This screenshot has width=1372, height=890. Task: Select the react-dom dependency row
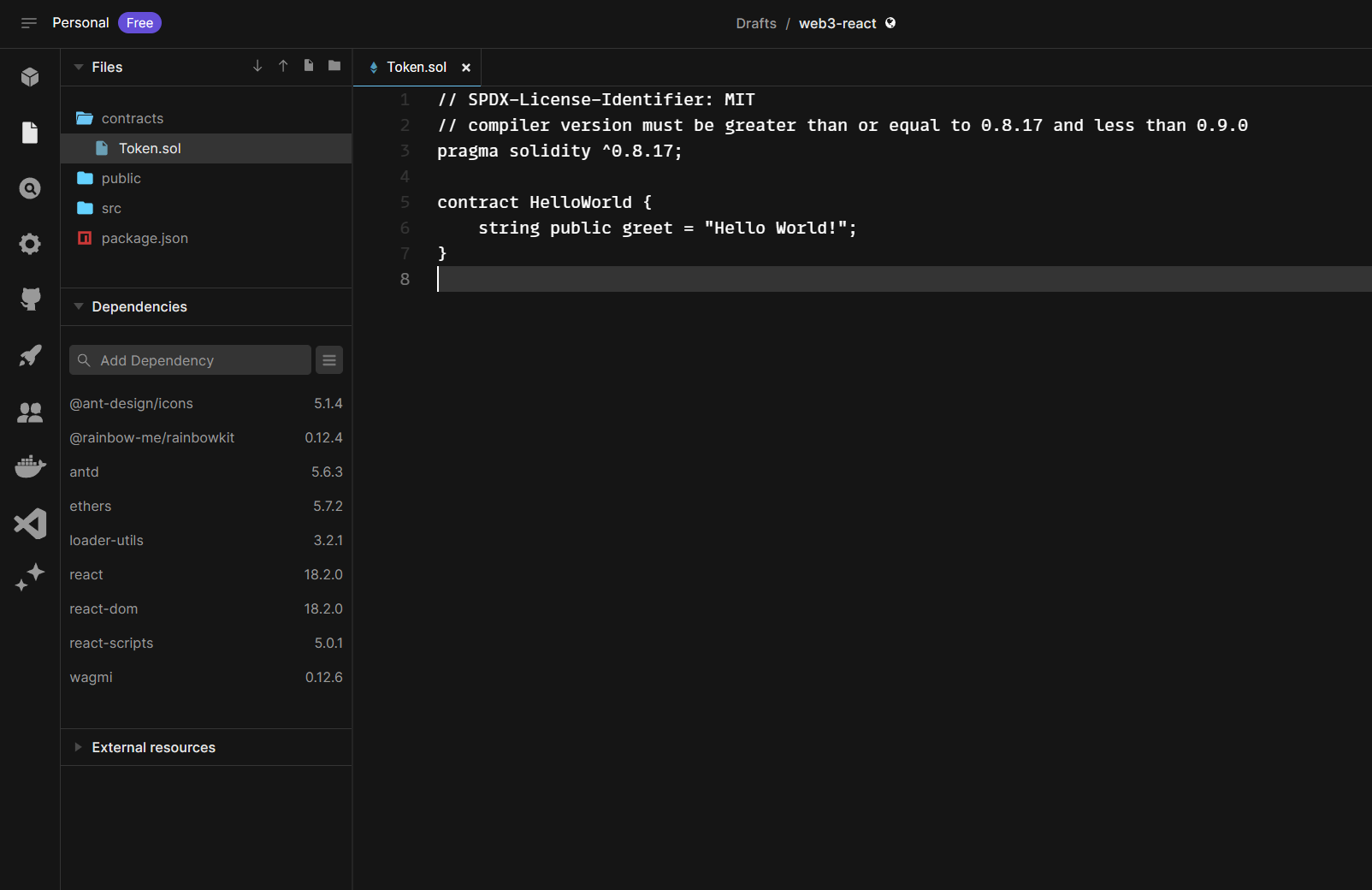tap(206, 608)
